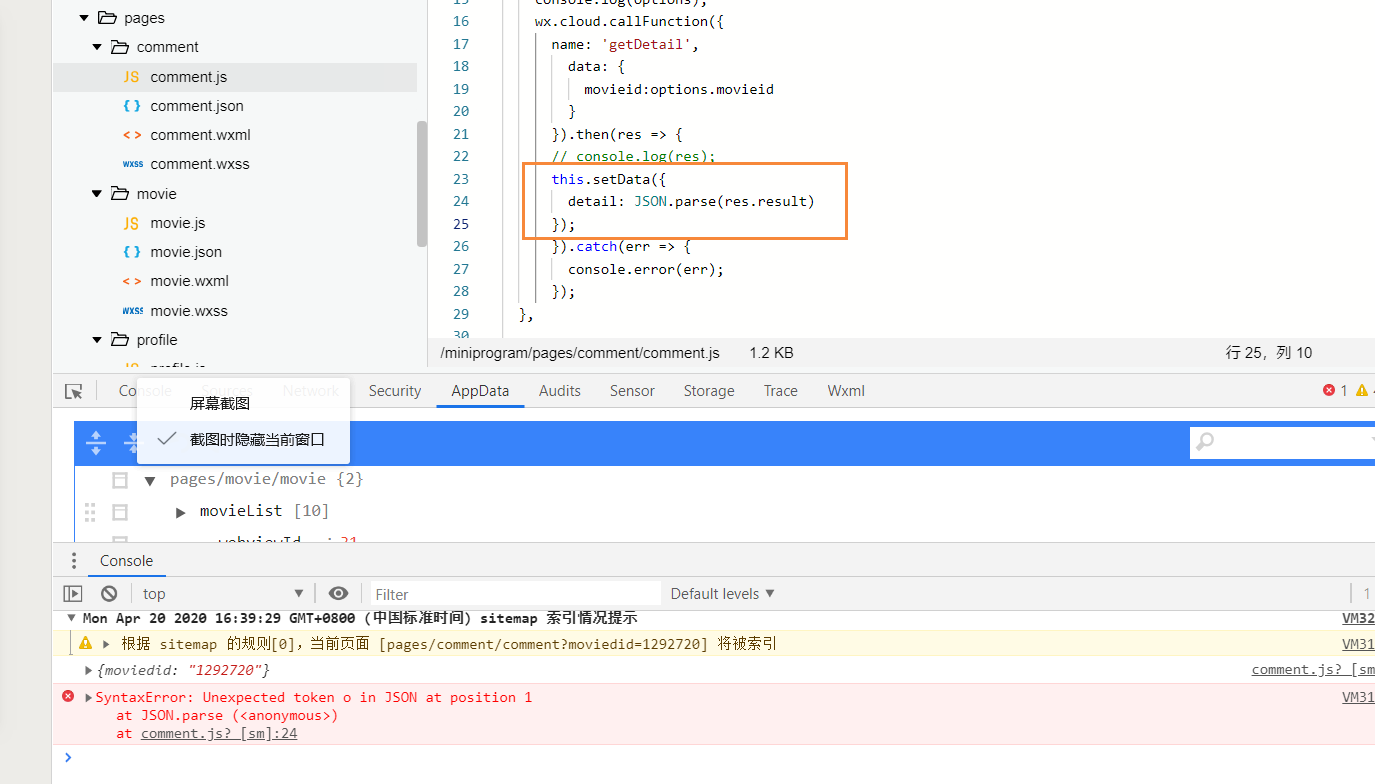Focus the console Filter input
Screen dimensions: 1375x784
(516, 593)
